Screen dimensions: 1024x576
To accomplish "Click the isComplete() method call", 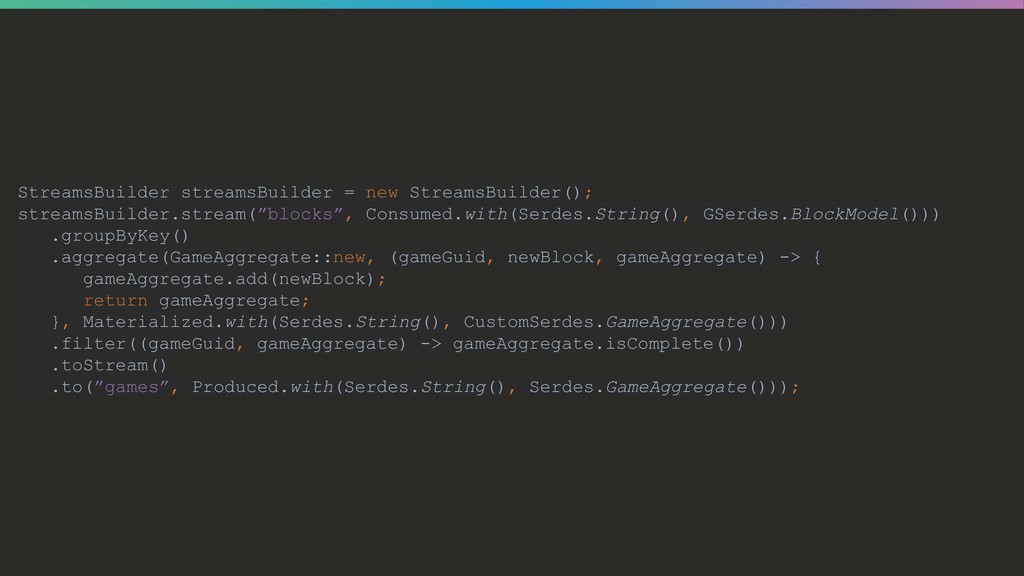I will 674,344.
